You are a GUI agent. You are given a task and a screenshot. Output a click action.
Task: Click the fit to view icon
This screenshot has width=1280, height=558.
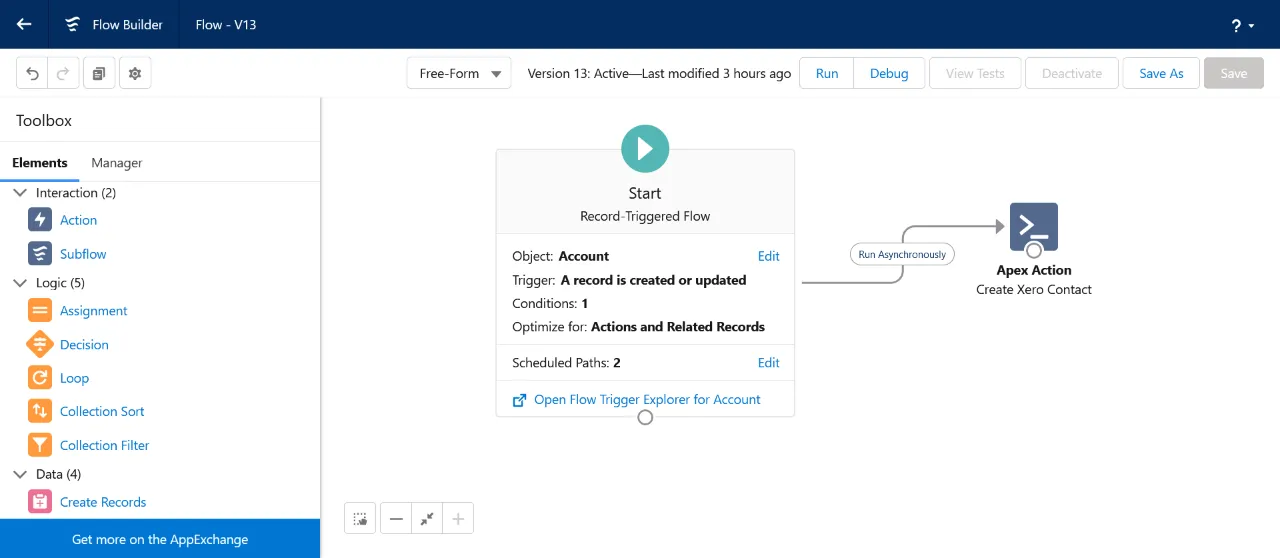click(427, 518)
